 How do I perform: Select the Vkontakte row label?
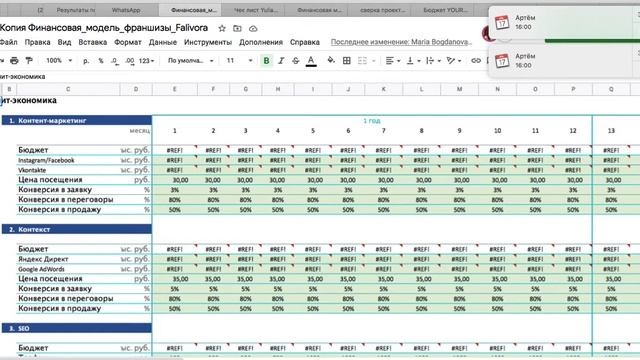click(x=32, y=170)
